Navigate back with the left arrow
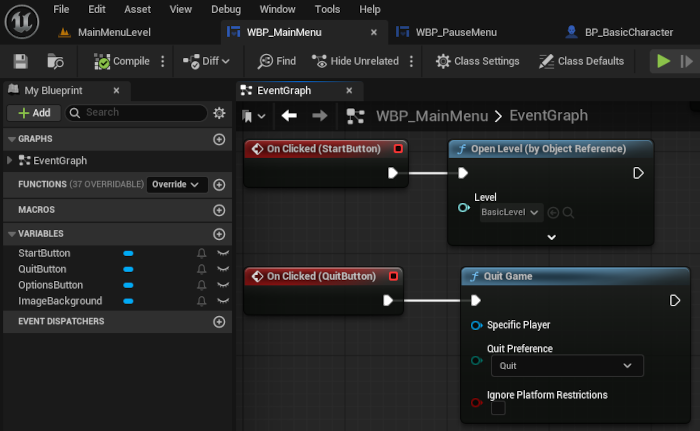Viewport: 700px width, 431px height. tap(289, 115)
